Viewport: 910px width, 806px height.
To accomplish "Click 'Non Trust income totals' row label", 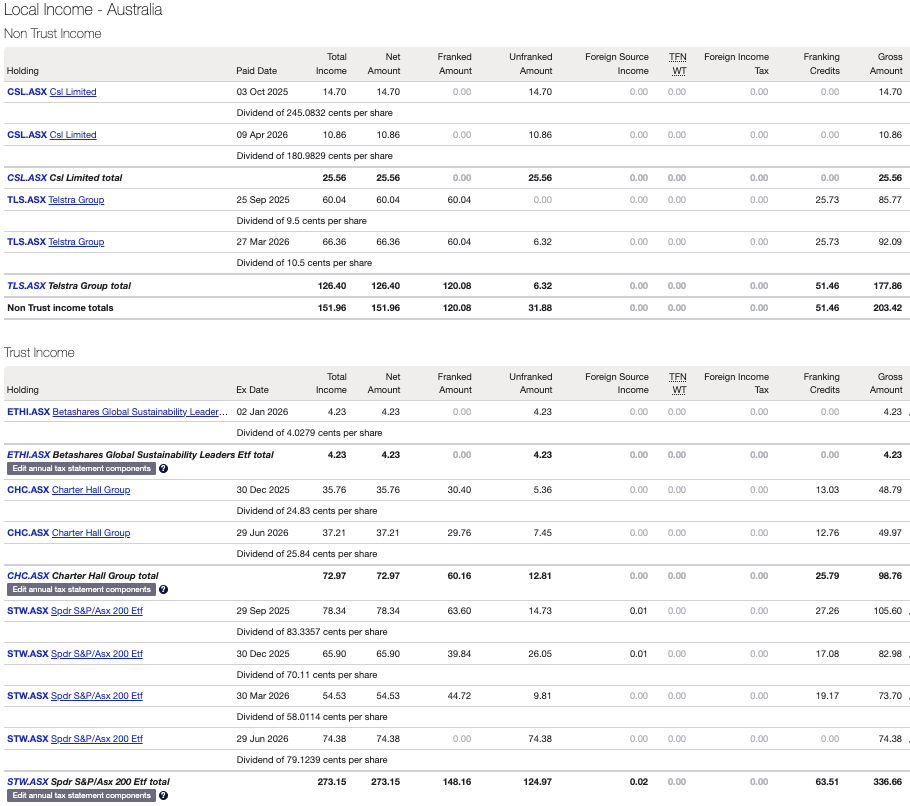I will click(x=60, y=308).
